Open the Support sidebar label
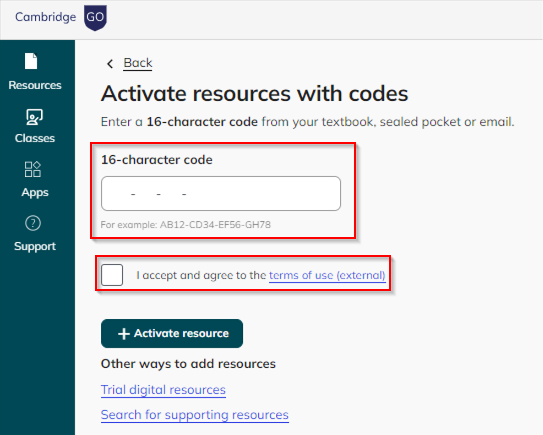Screen dimensions: 543x435 (35, 246)
